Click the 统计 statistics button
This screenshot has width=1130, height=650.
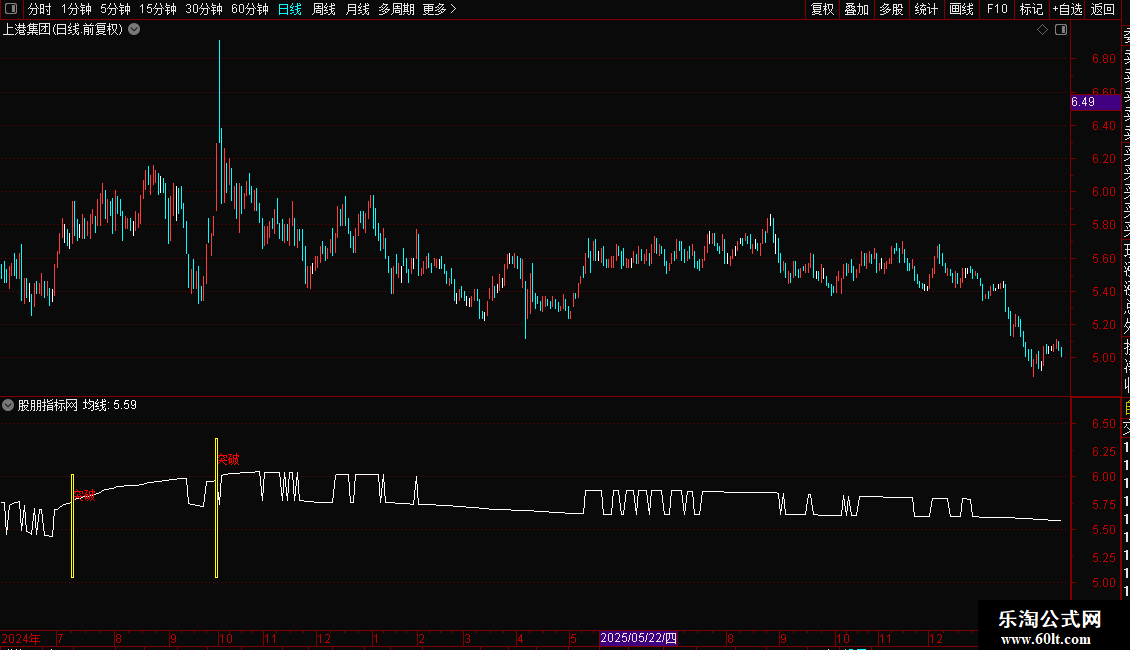tap(926, 9)
